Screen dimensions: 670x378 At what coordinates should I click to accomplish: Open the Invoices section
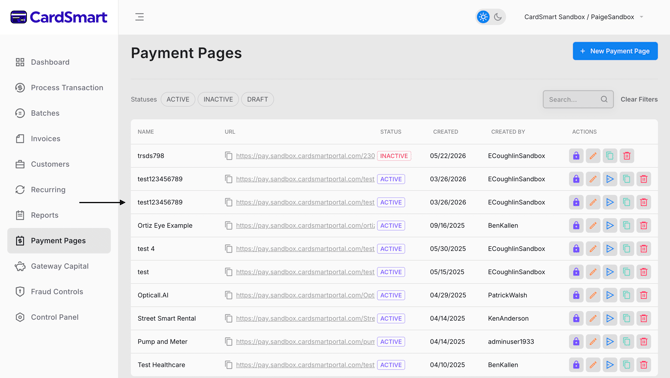pos(59,139)
